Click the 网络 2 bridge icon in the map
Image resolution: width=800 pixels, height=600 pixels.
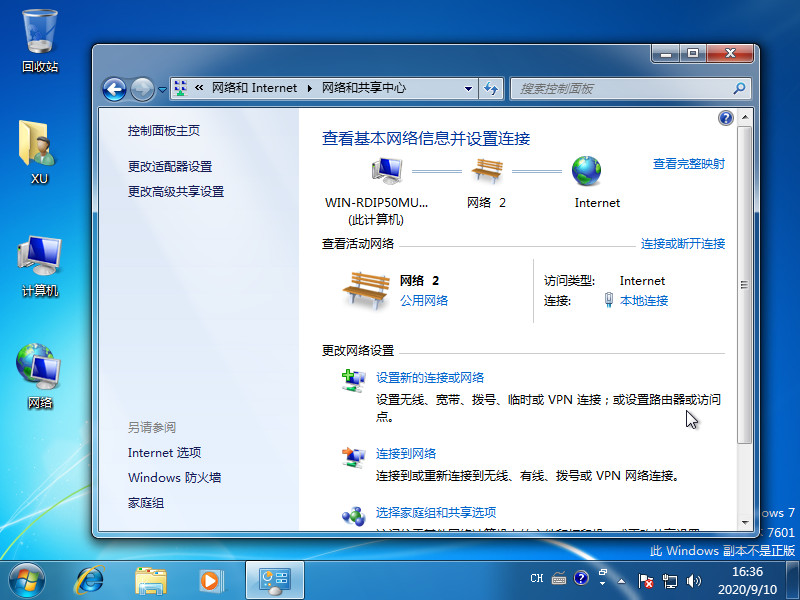click(x=486, y=170)
